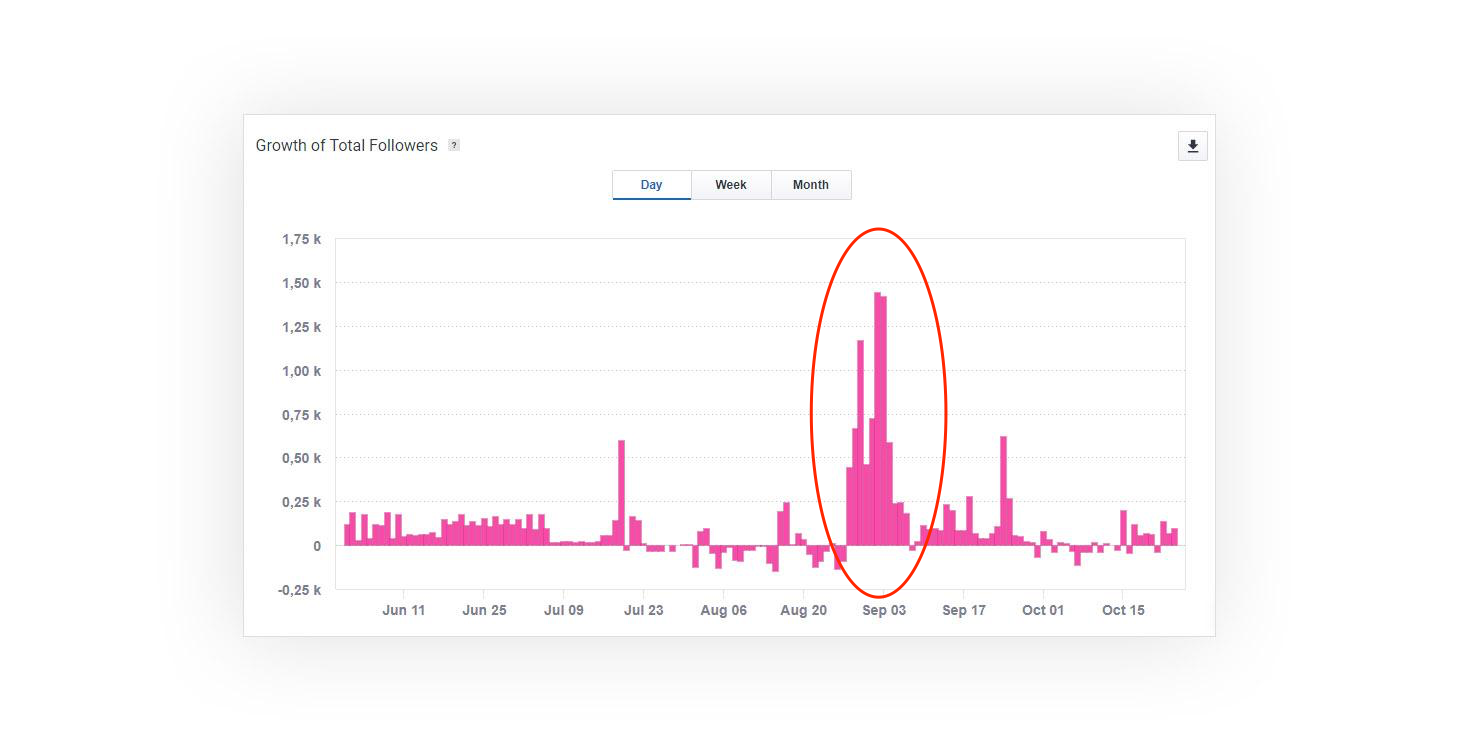This screenshot has height=752, width=1460.
Task: Click the download chart icon
Action: [x=1192, y=146]
